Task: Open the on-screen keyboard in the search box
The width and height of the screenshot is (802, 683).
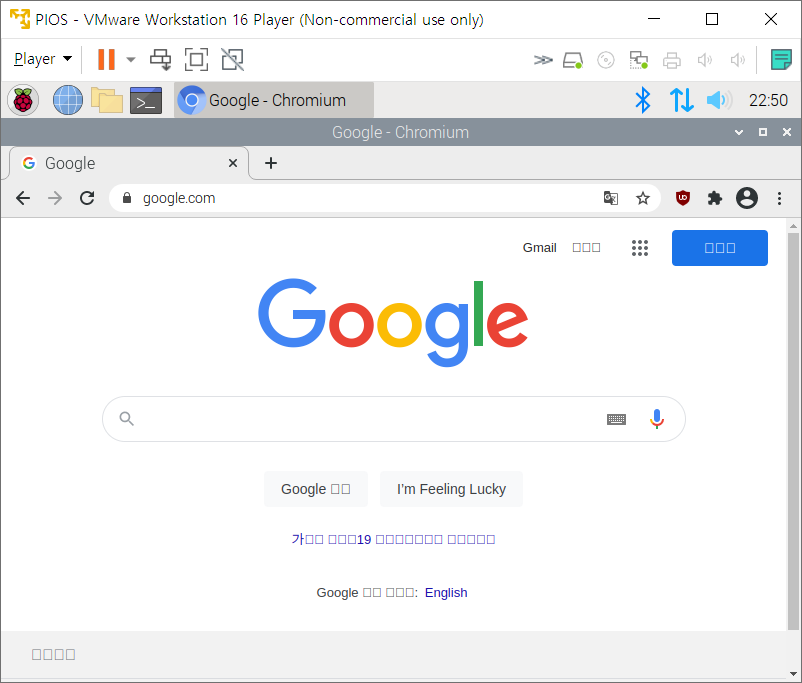Action: tap(616, 420)
